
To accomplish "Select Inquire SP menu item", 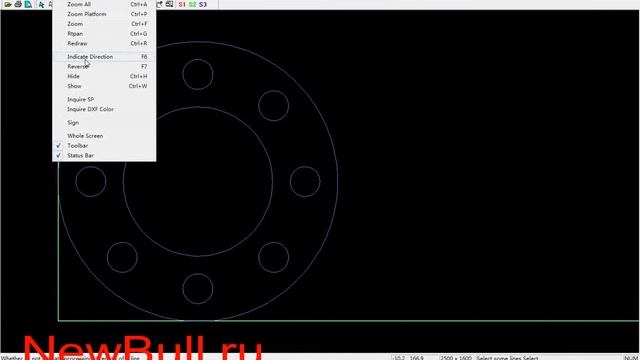I will tap(104, 100).
